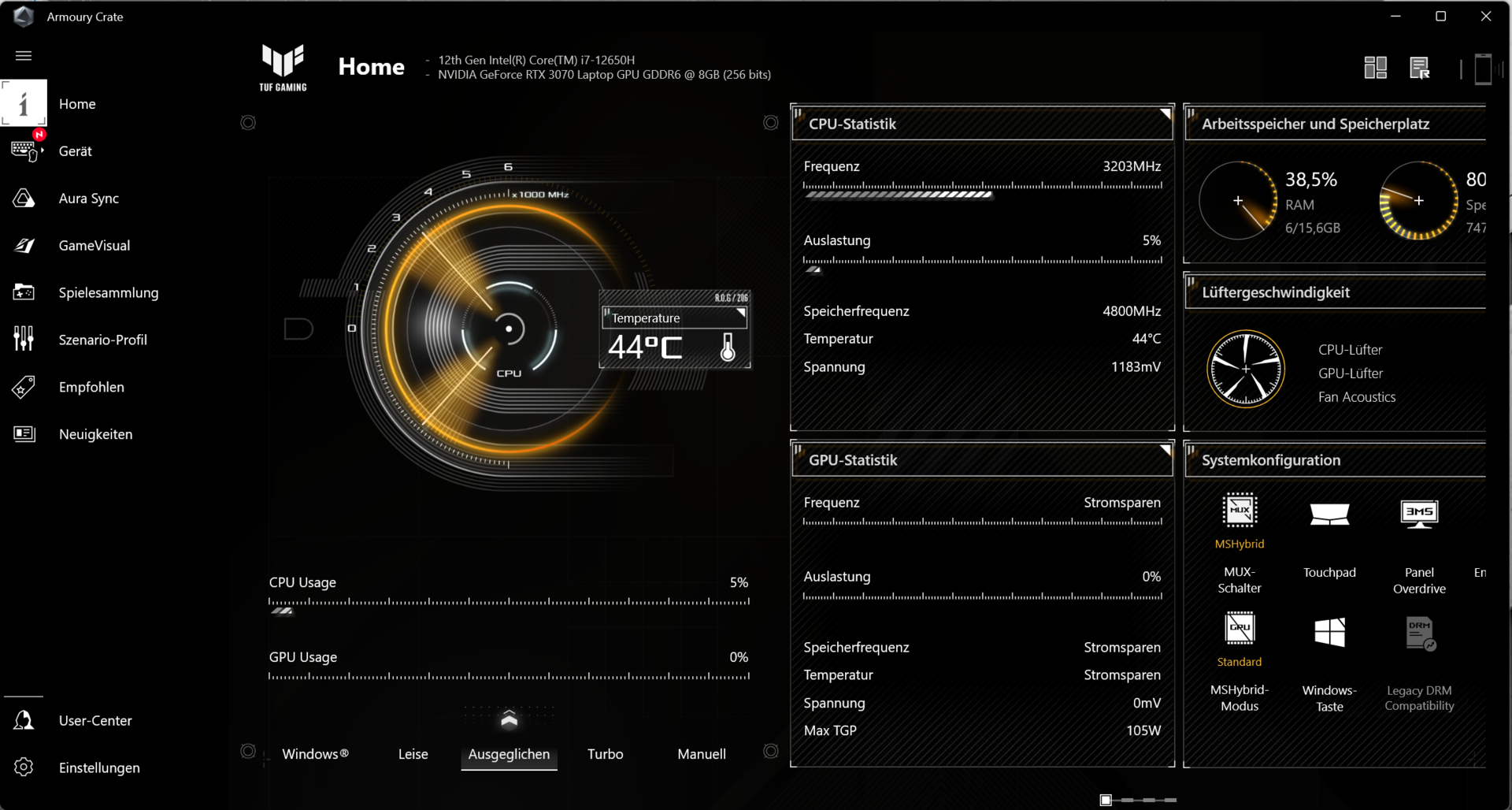Click the Armoury Crate title bar logo
Image resolution: width=1512 pixels, height=810 pixels.
(24, 17)
